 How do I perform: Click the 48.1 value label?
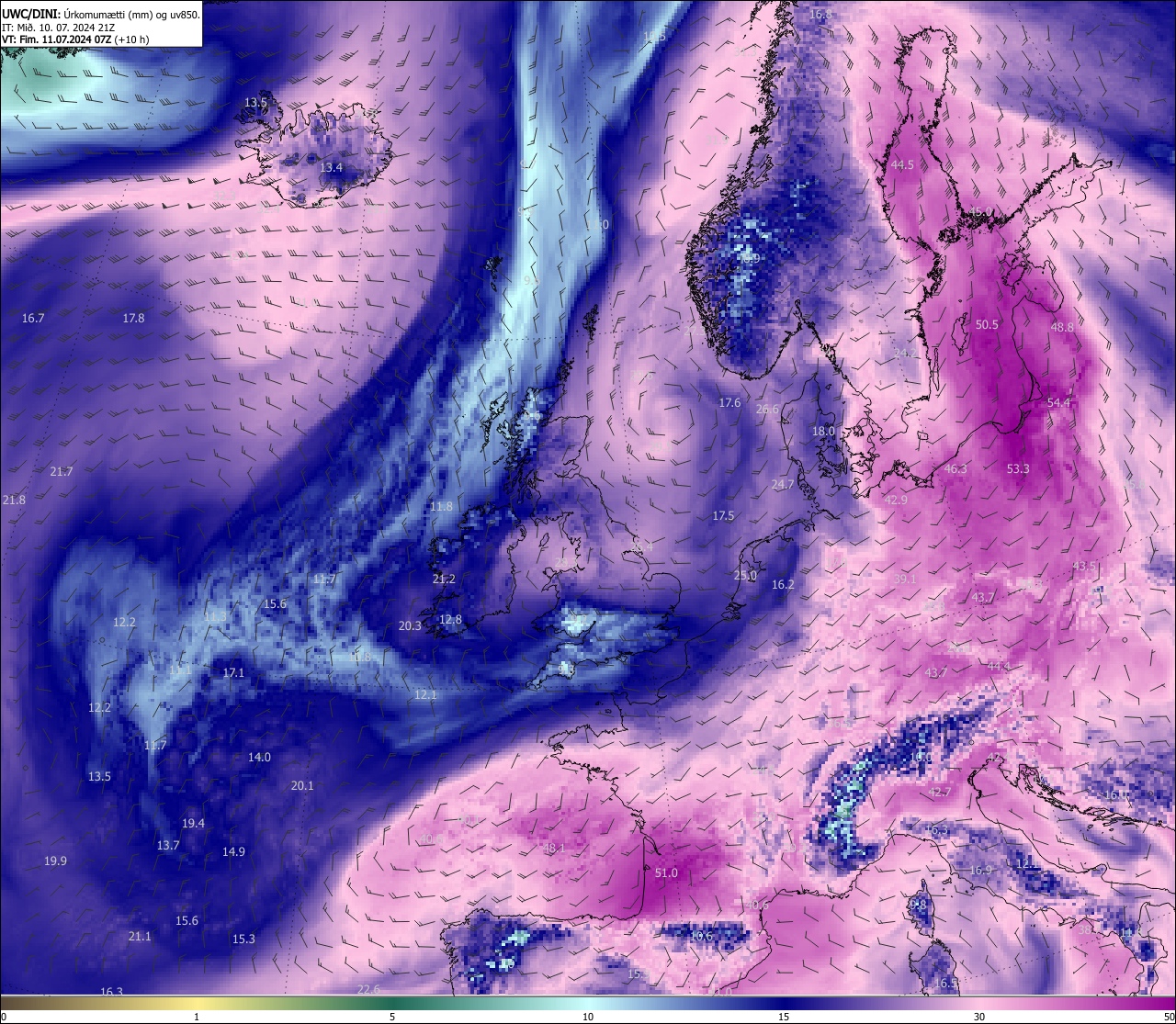(x=554, y=848)
